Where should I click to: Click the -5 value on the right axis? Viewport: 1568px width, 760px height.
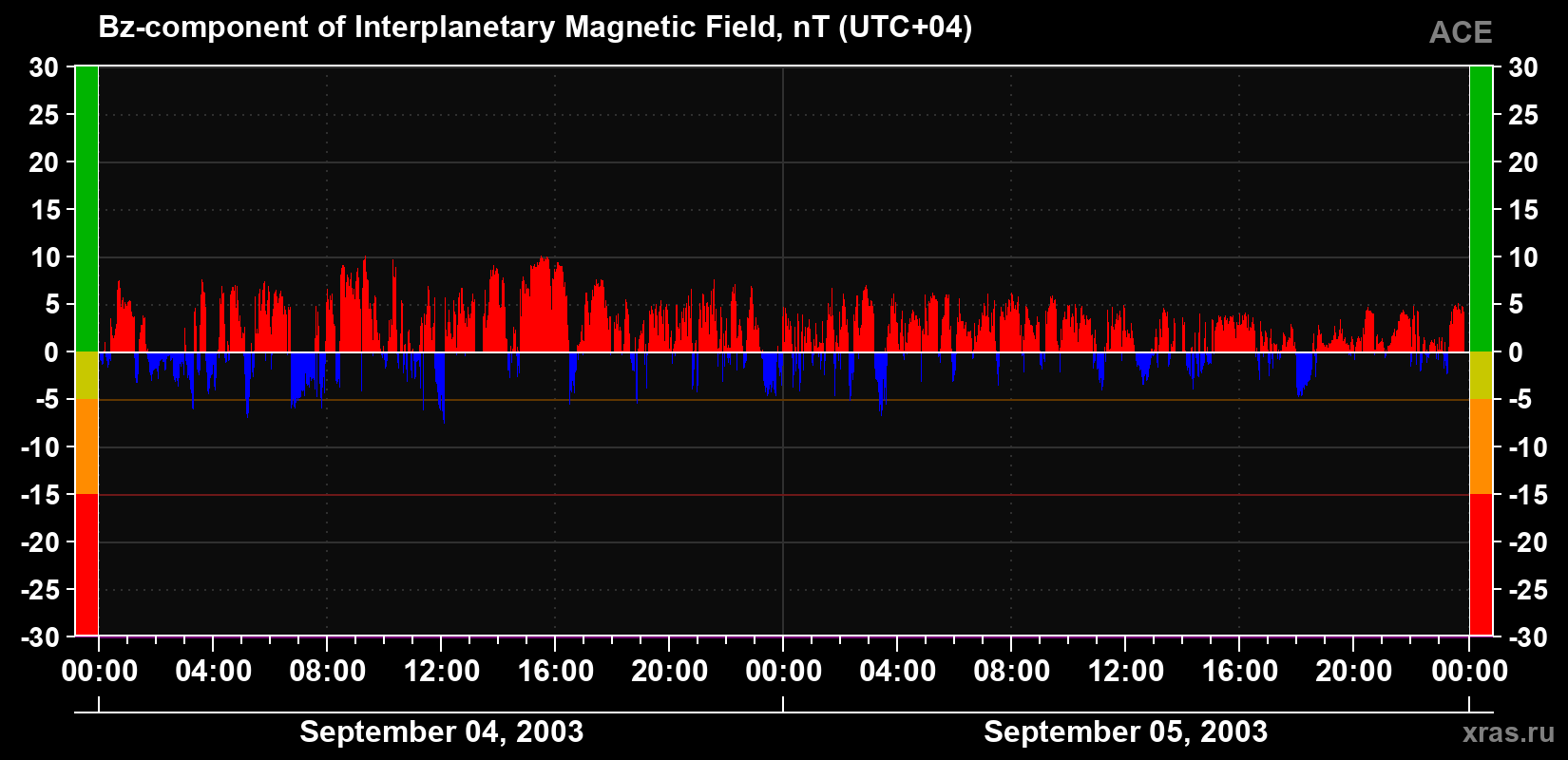[1520, 400]
